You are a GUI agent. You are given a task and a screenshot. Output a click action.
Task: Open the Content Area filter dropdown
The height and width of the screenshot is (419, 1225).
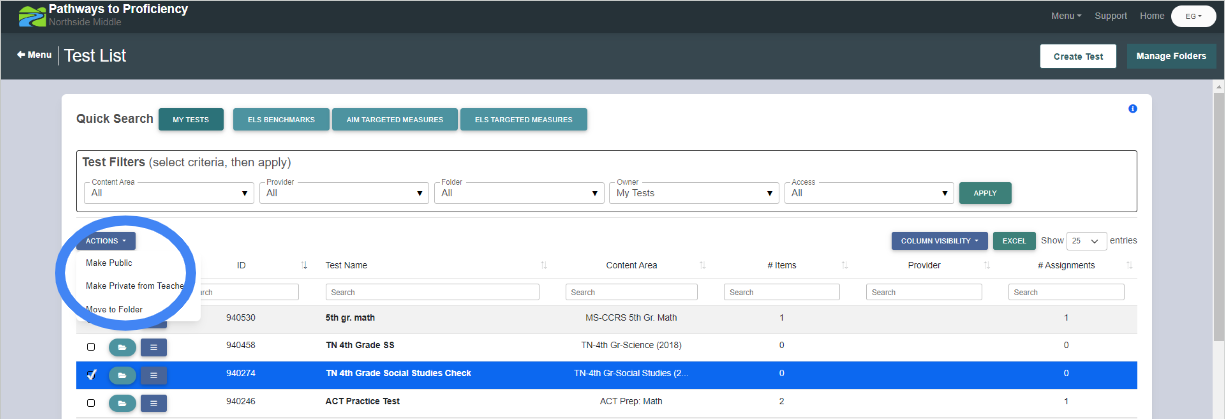click(170, 192)
